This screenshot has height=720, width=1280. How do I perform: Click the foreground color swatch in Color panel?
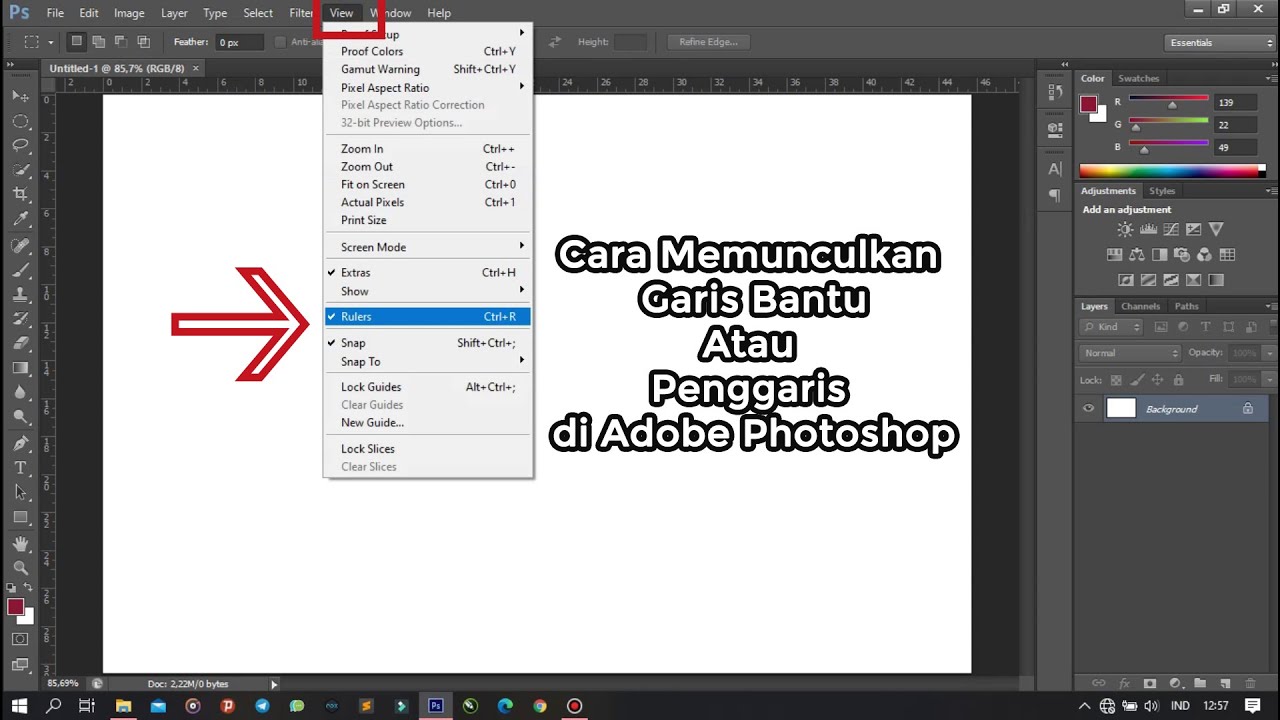click(1089, 104)
